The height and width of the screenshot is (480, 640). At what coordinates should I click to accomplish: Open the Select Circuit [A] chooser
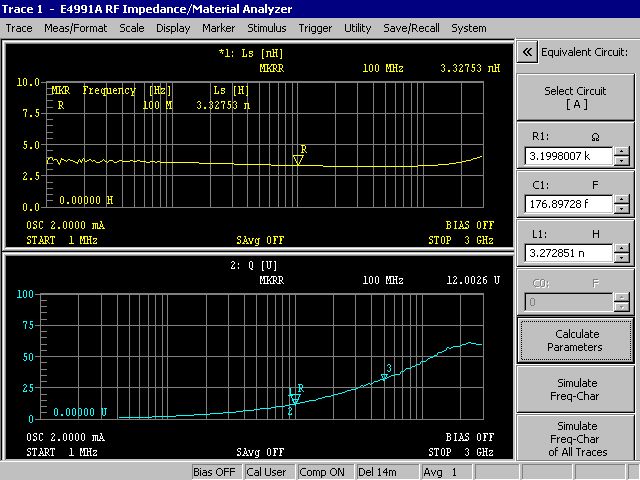(574, 97)
